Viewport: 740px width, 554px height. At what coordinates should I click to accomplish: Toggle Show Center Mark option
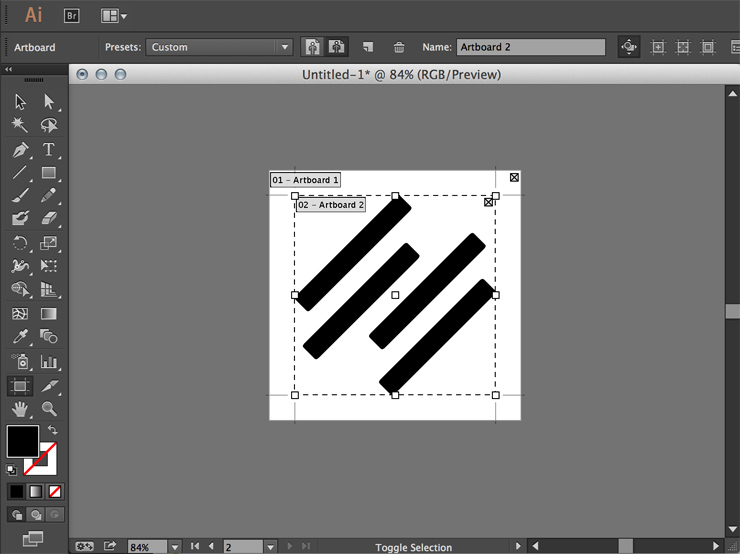tap(657, 47)
